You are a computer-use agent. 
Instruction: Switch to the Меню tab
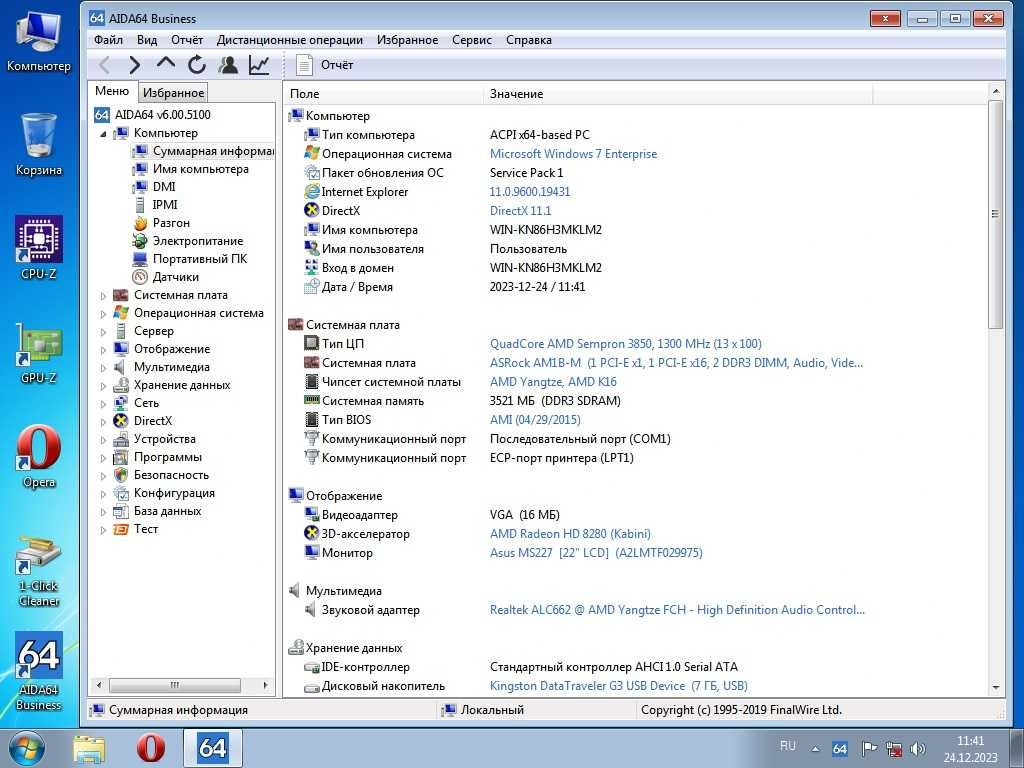pyautogui.click(x=112, y=91)
